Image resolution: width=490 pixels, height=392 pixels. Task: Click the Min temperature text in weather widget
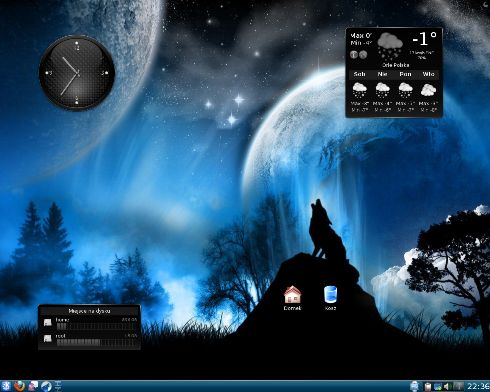pos(361,43)
